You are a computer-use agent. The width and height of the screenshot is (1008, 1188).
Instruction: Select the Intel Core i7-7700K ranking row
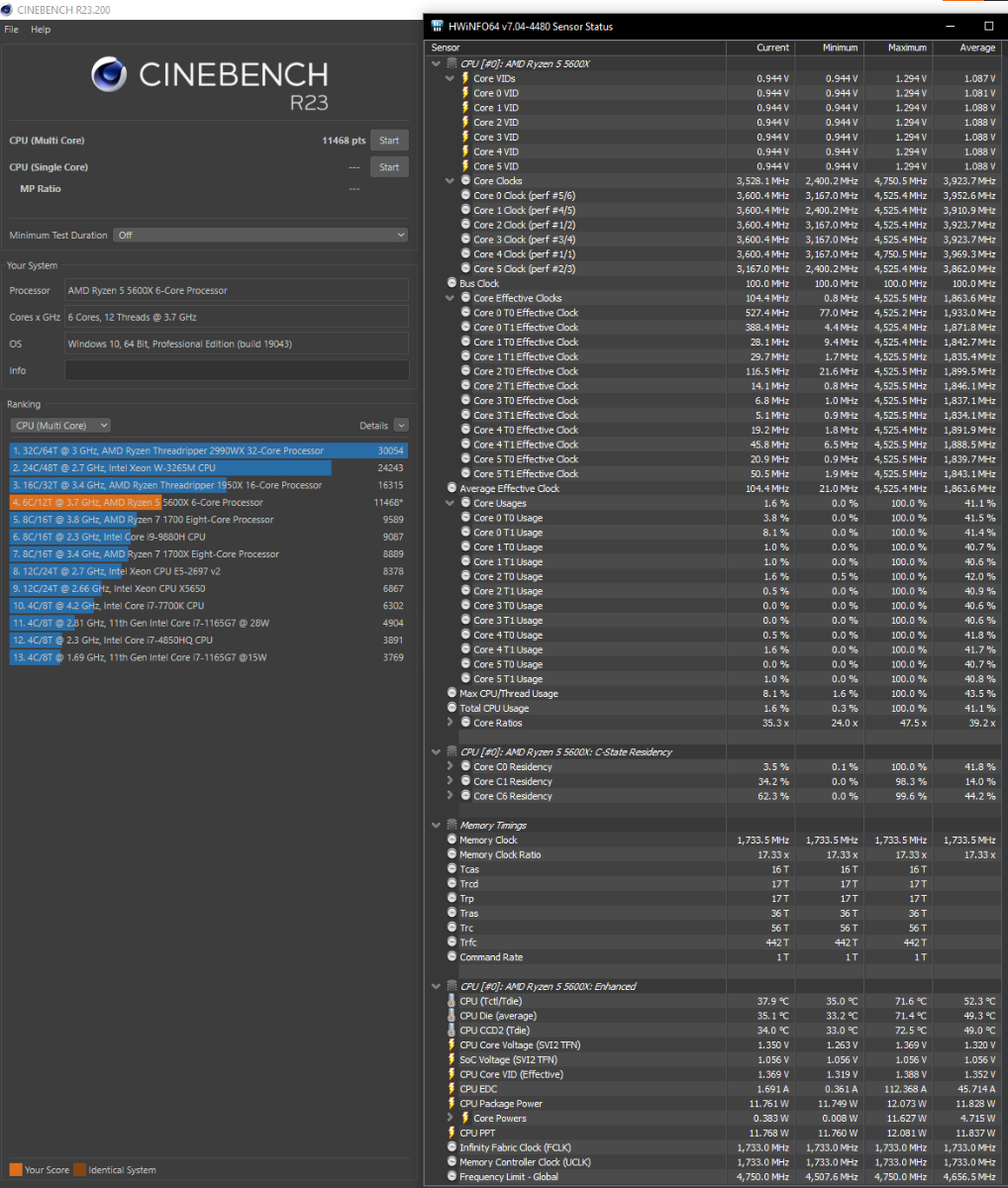[x=208, y=606]
